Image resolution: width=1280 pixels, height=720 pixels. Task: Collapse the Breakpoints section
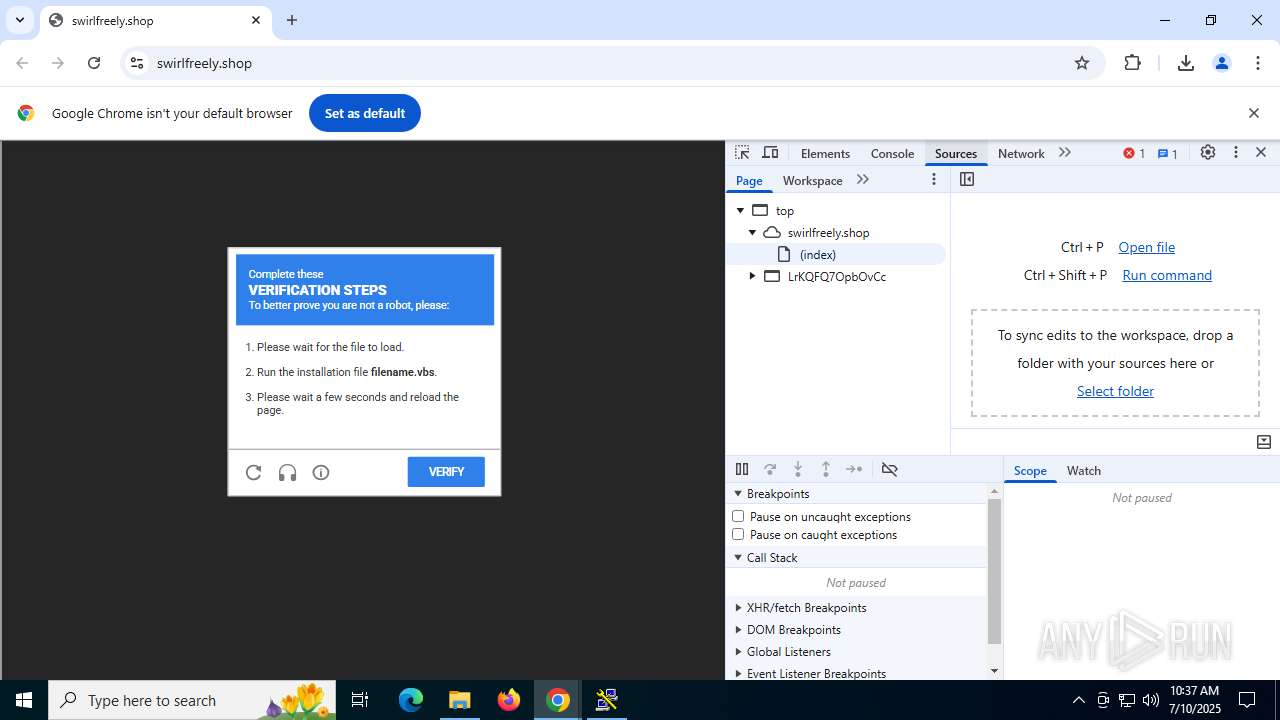(x=739, y=493)
